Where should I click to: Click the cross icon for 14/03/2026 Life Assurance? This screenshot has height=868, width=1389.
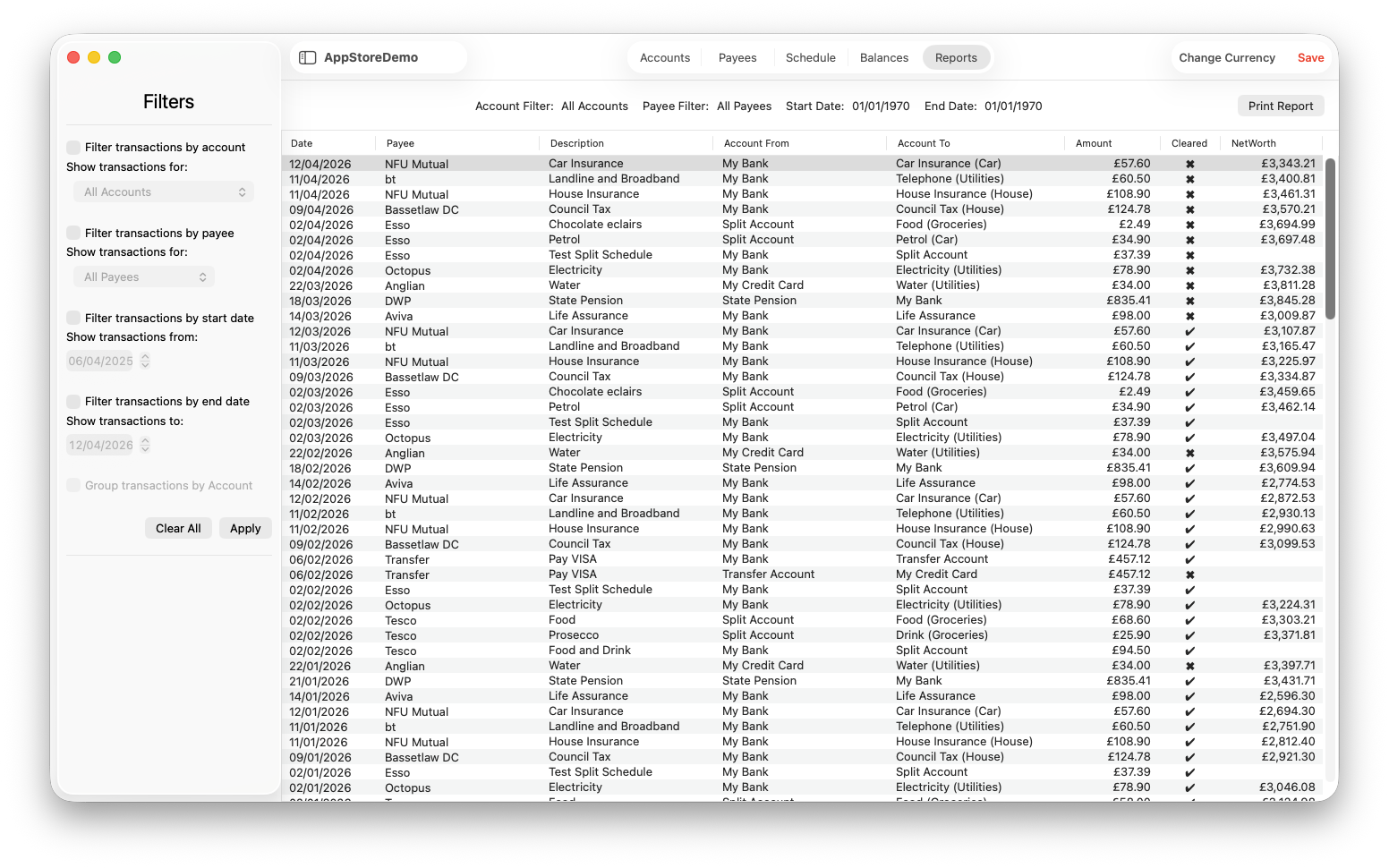coord(1190,316)
